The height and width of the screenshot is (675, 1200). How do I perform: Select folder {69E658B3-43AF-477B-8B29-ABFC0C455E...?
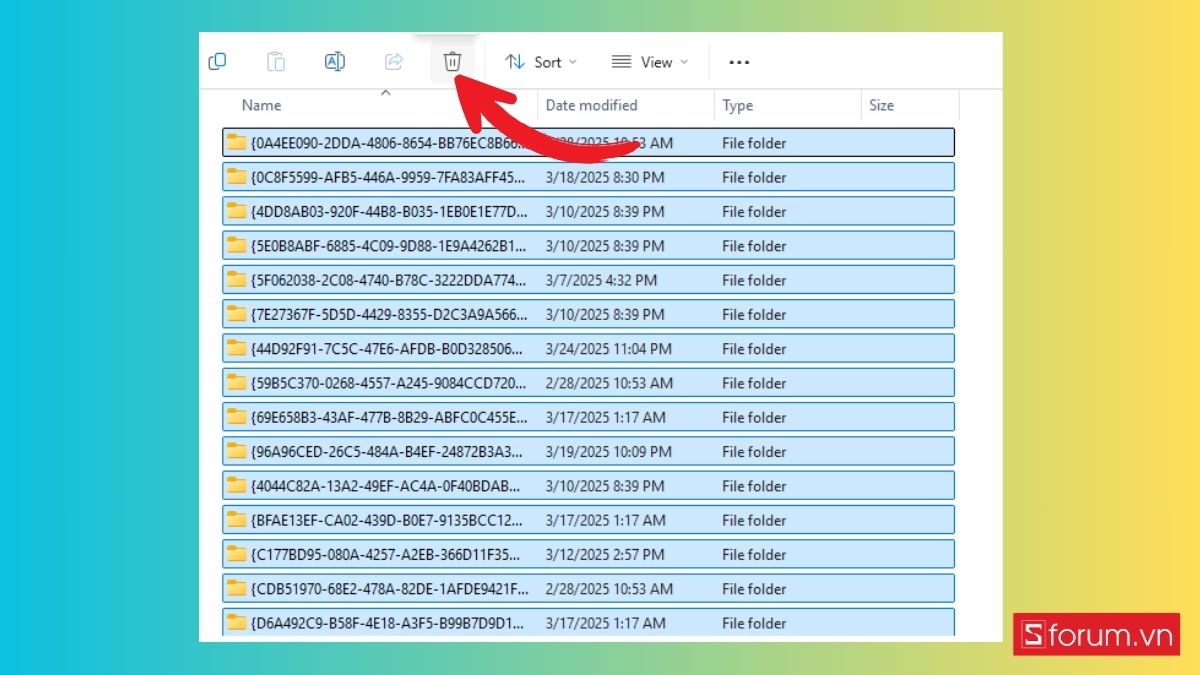[x=588, y=417]
